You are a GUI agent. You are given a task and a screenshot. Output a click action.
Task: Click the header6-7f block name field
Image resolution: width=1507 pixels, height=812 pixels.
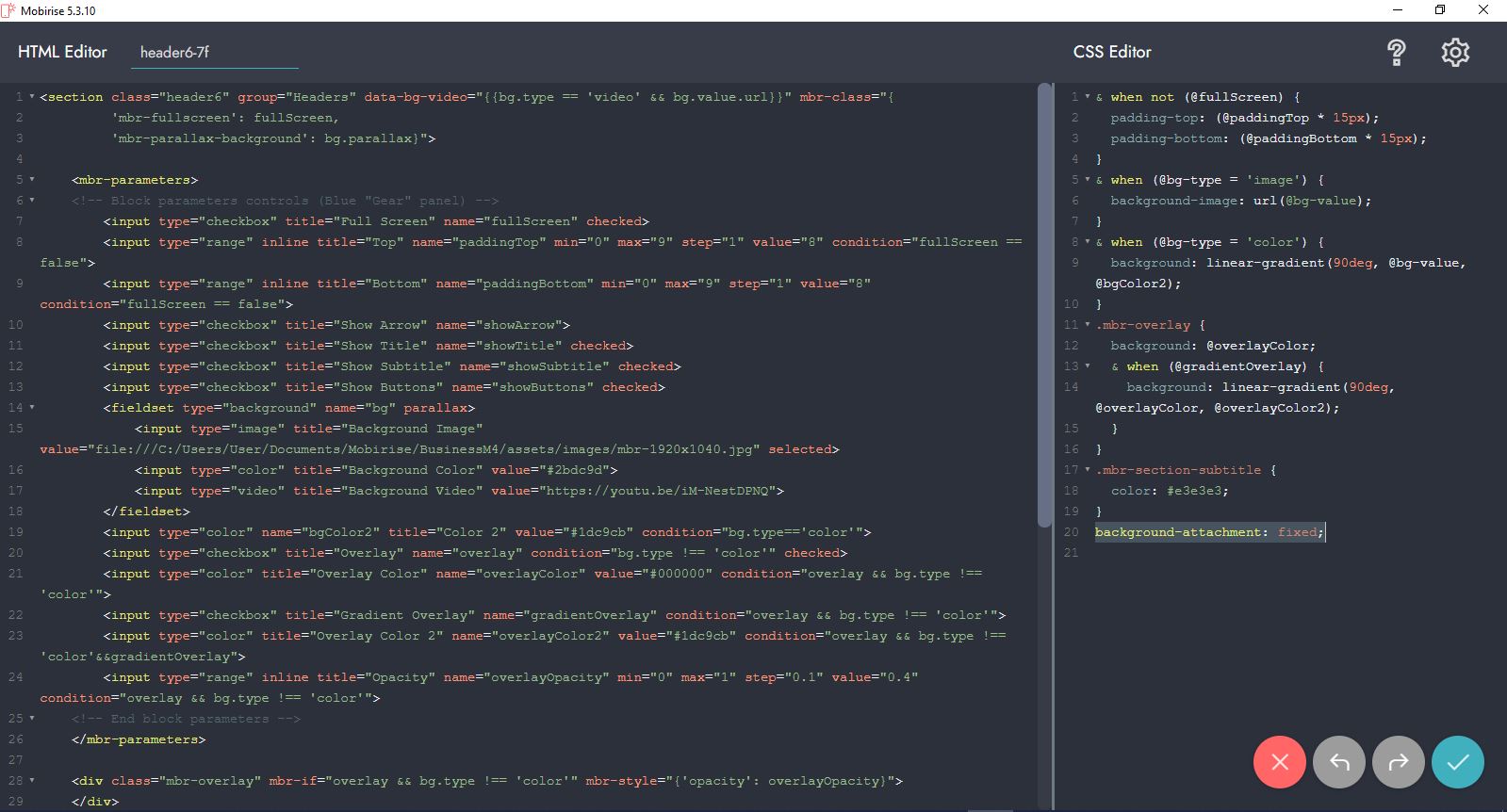(214, 53)
